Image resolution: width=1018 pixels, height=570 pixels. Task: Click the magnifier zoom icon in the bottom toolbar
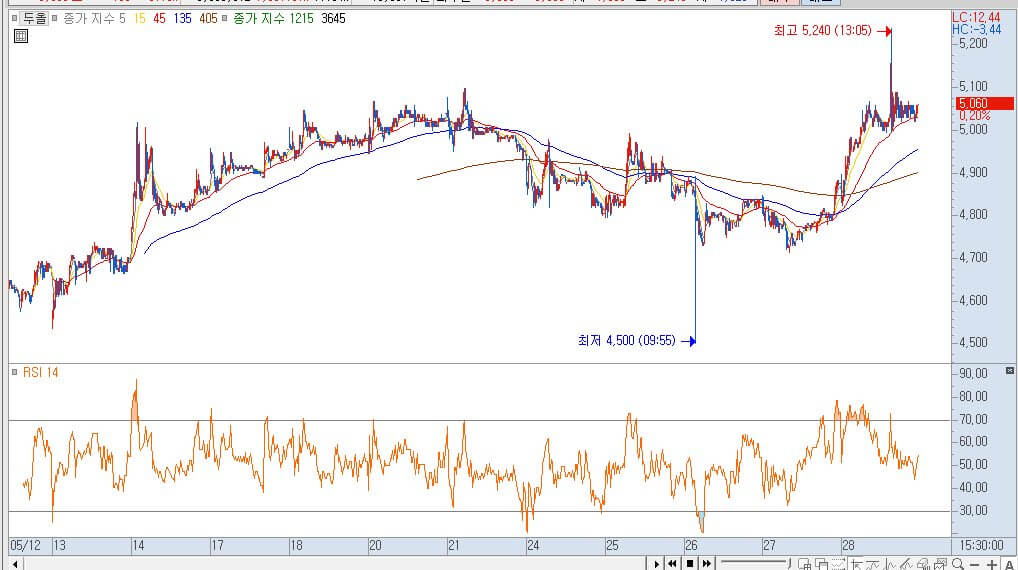(958, 564)
